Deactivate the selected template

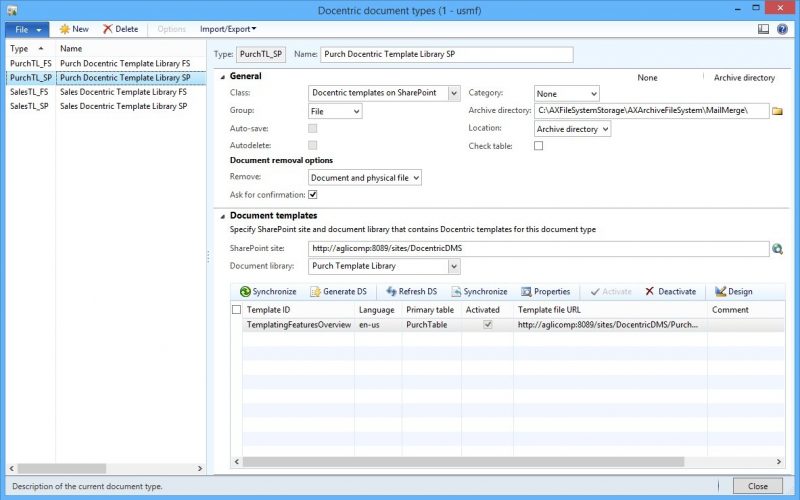tap(670, 291)
